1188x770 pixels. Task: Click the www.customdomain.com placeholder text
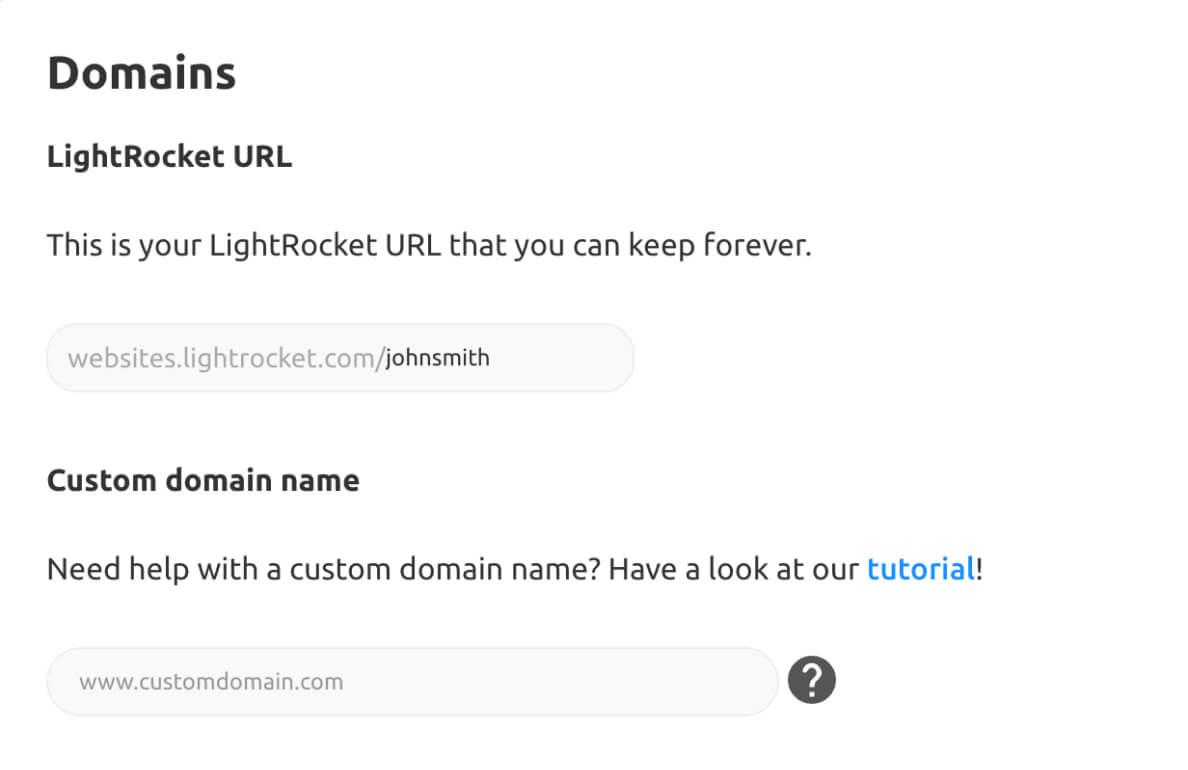211,682
